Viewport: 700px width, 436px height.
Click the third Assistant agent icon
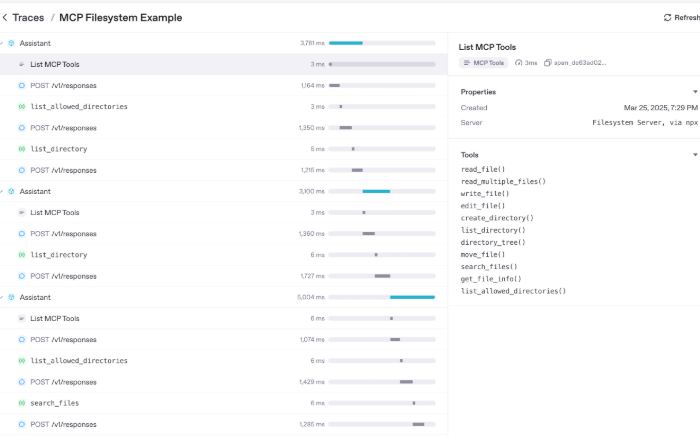(12, 297)
